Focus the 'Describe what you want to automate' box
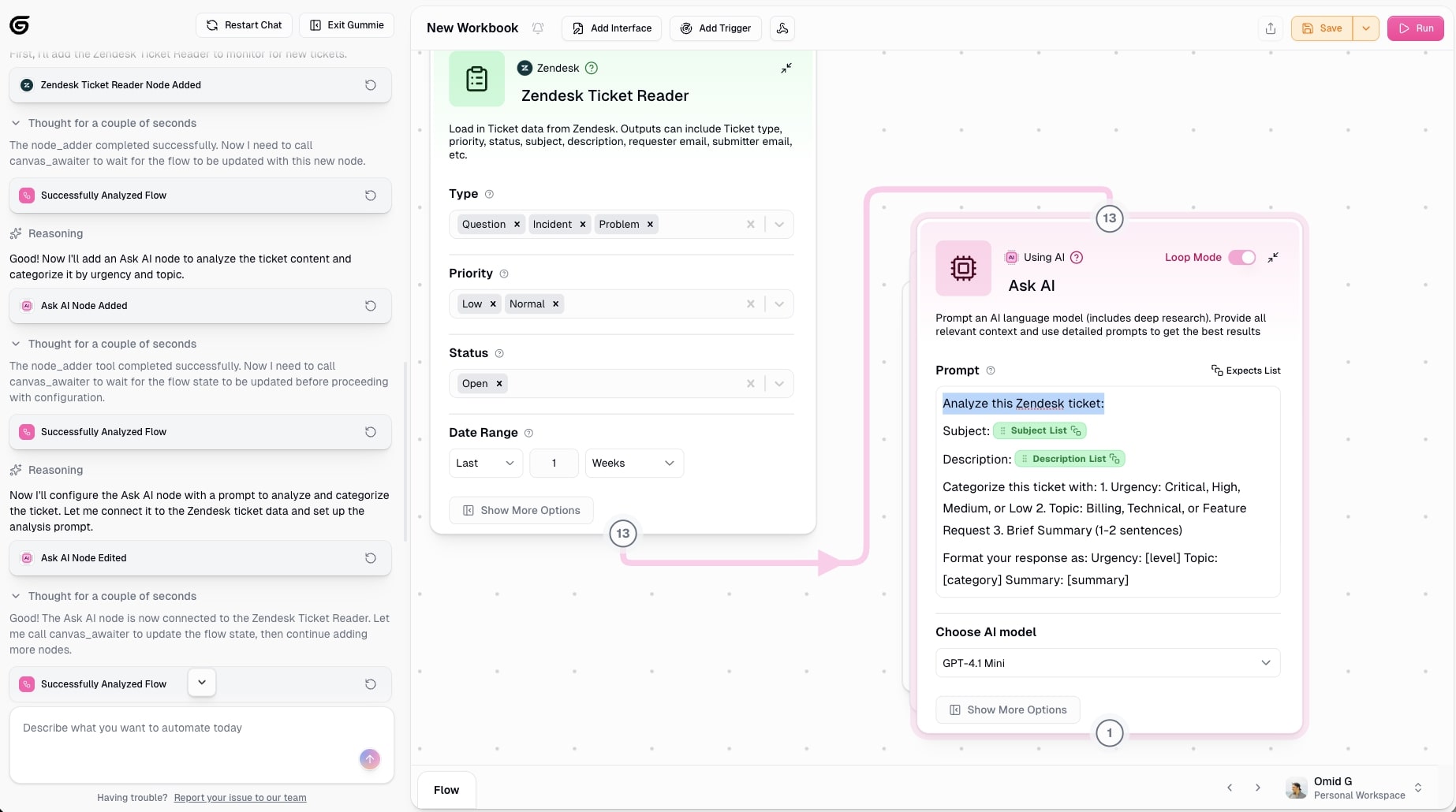 point(201,745)
